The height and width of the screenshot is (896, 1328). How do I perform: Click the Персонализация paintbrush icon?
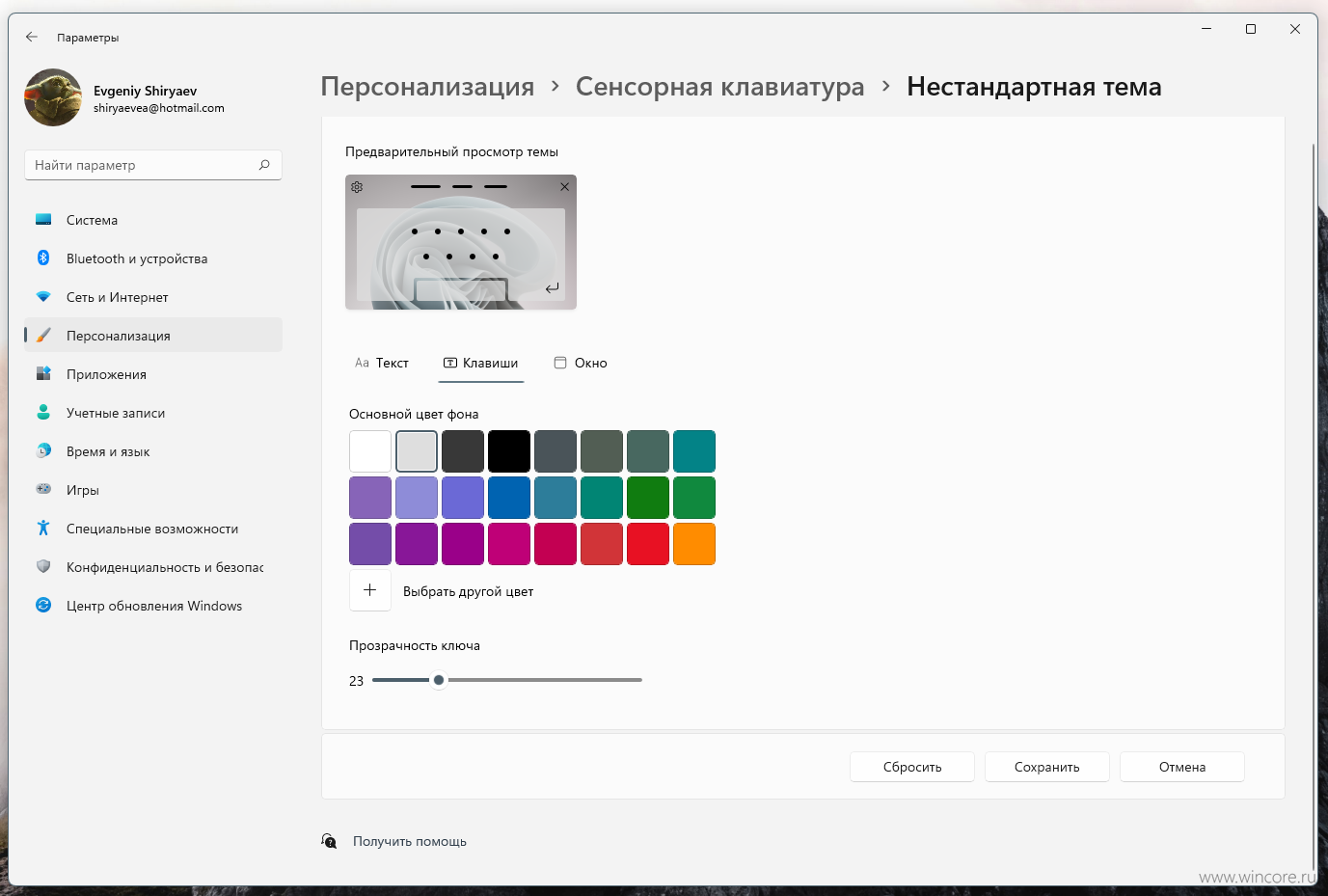pos(43,336)
